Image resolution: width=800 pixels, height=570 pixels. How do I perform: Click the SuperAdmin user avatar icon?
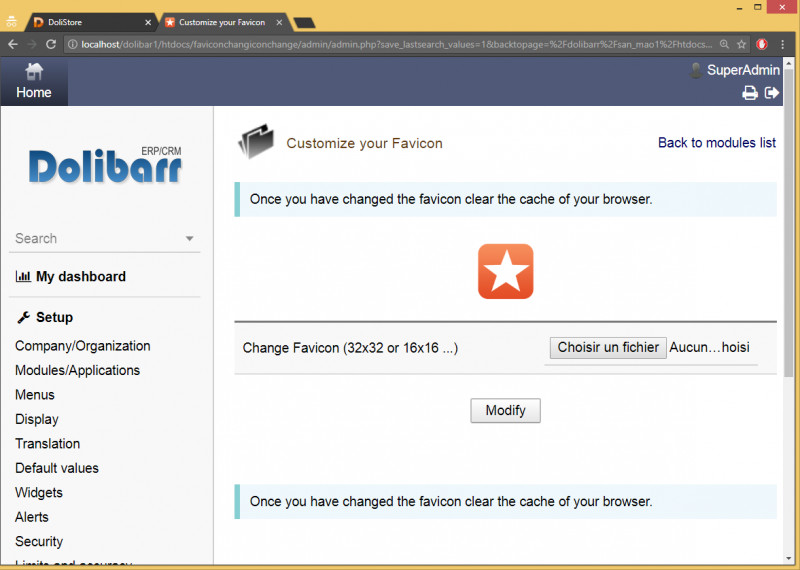point(695,70)
